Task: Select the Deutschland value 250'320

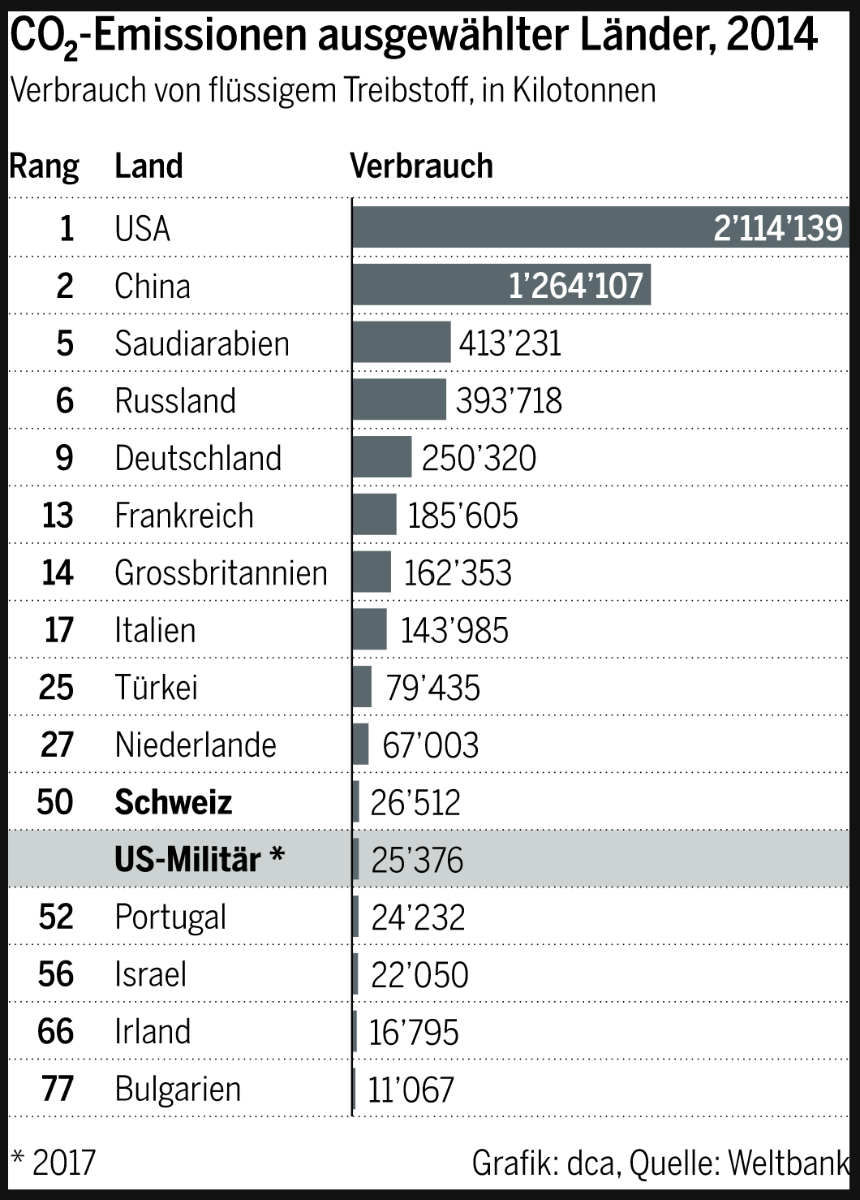Action: [478, 458]
